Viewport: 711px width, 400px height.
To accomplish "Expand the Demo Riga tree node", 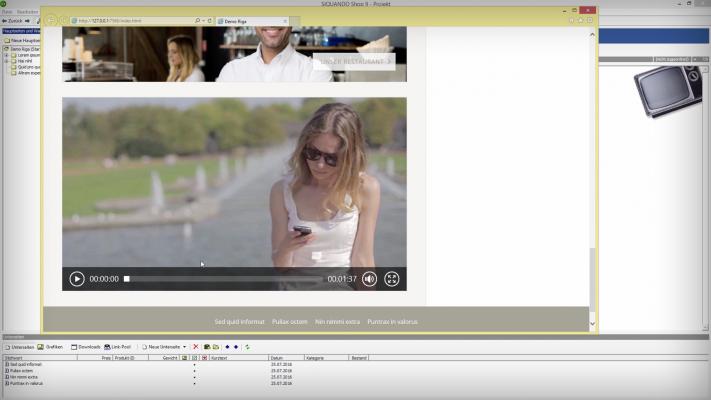I will [4, 48].
